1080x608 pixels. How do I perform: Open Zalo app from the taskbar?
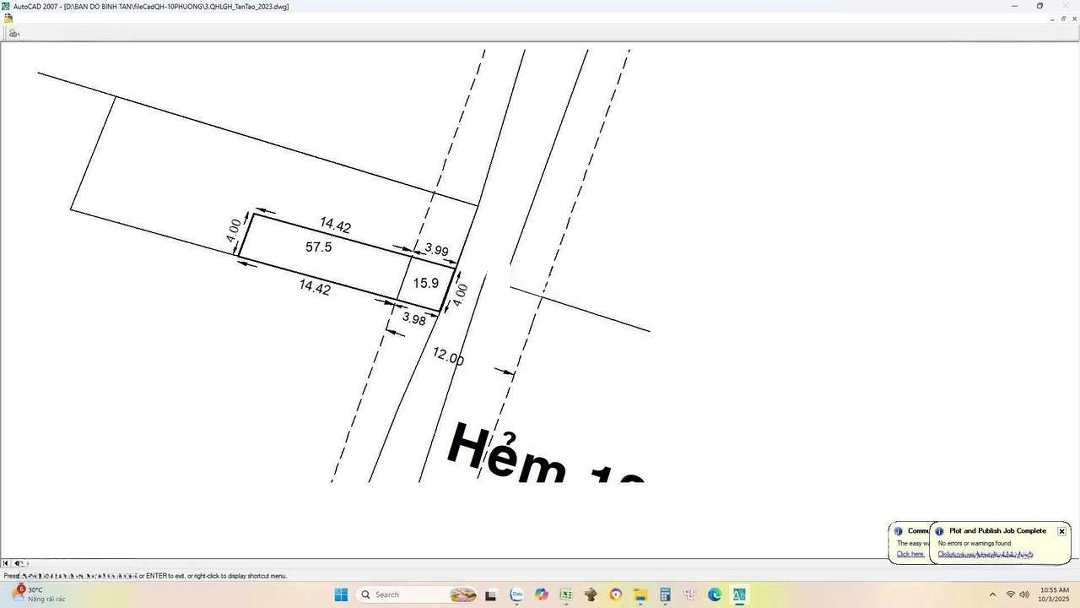point(517,595)
